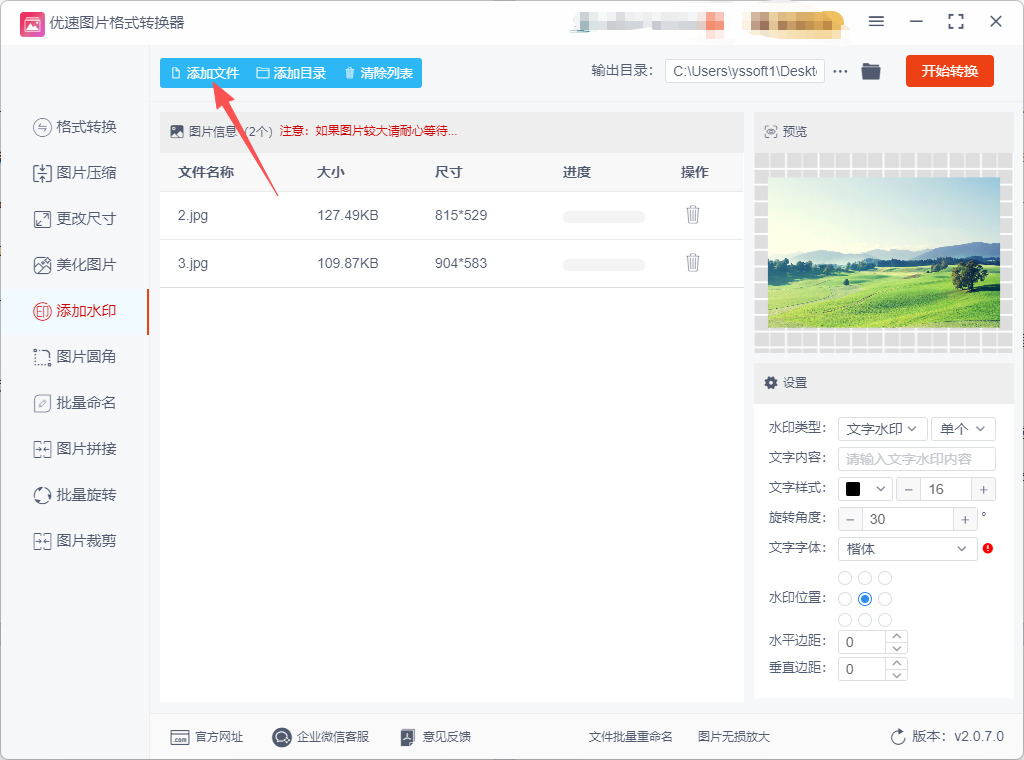The height and width of the screenshot is (760, 1024).
Task: Select the top-left watermark position
Action: click(845, 578)
